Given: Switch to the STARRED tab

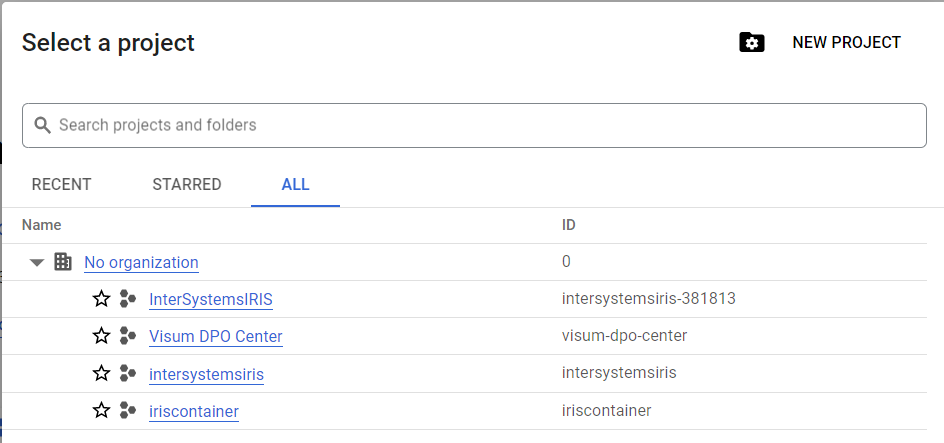Looking at the screenshot, I should (x=187, y=184).
